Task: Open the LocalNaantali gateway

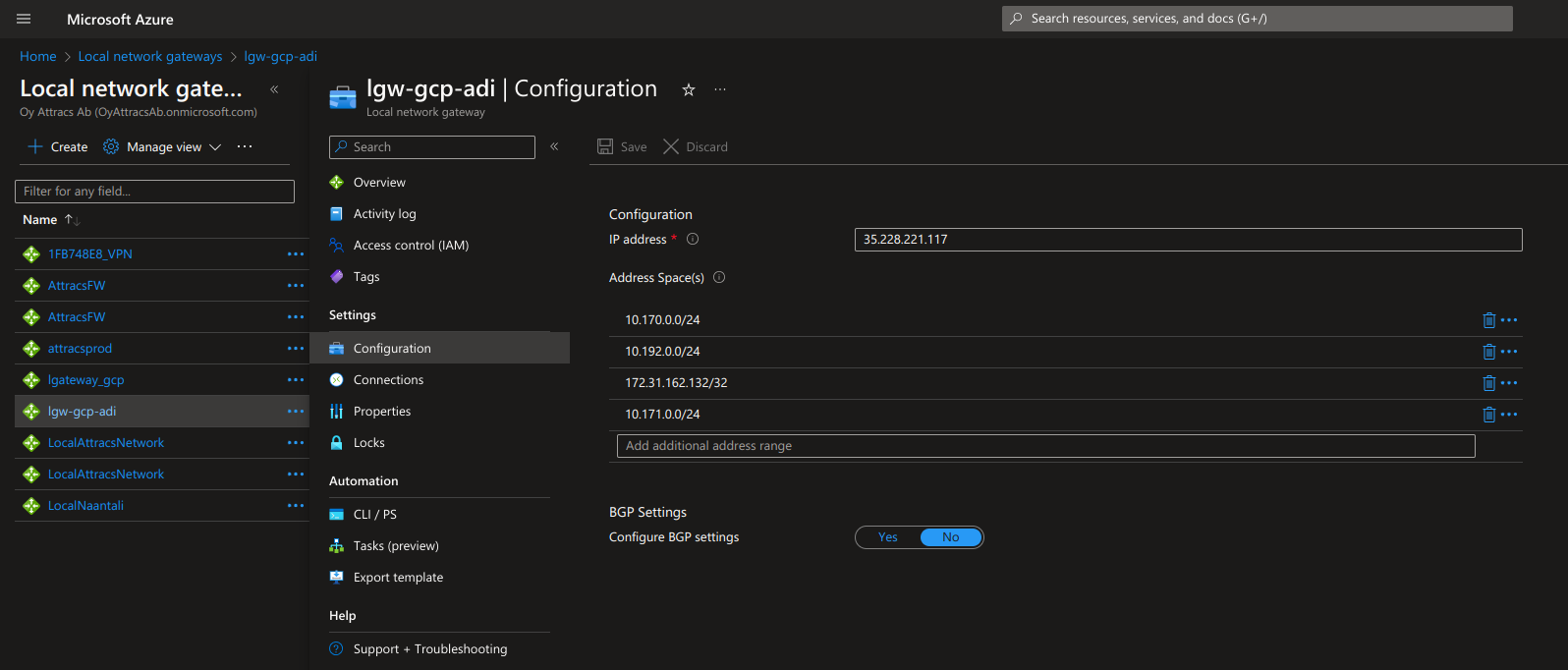Action: (x=86, y=506)
